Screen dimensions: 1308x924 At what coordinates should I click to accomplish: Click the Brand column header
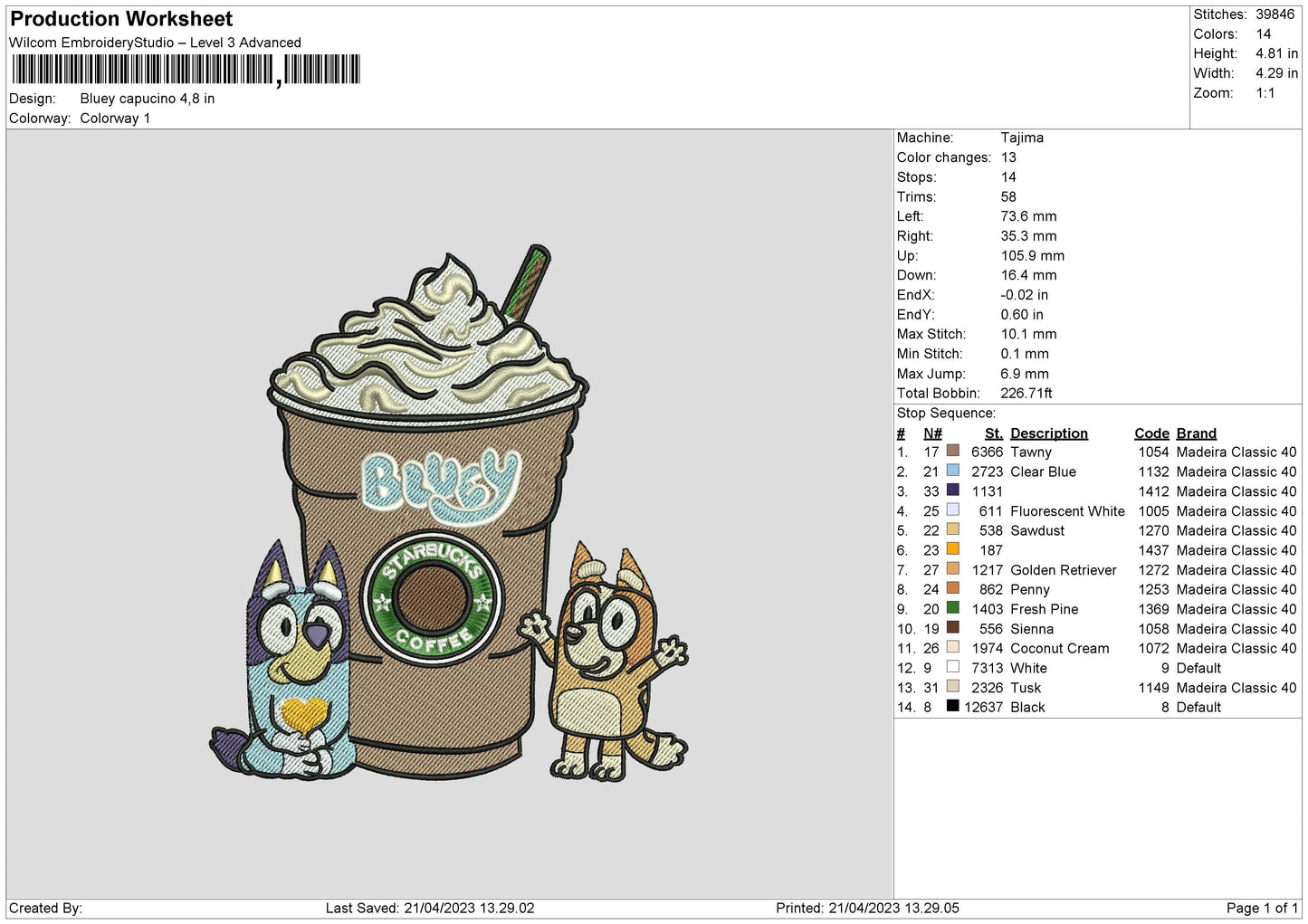click(1196, 433)
